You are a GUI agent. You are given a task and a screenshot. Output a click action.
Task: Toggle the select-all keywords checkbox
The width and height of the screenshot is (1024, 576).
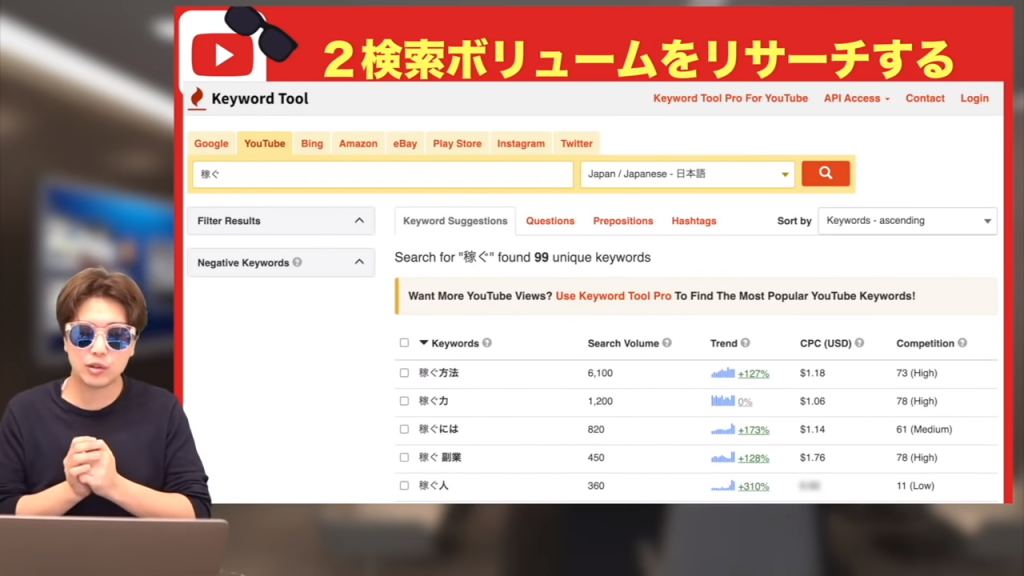404,343
